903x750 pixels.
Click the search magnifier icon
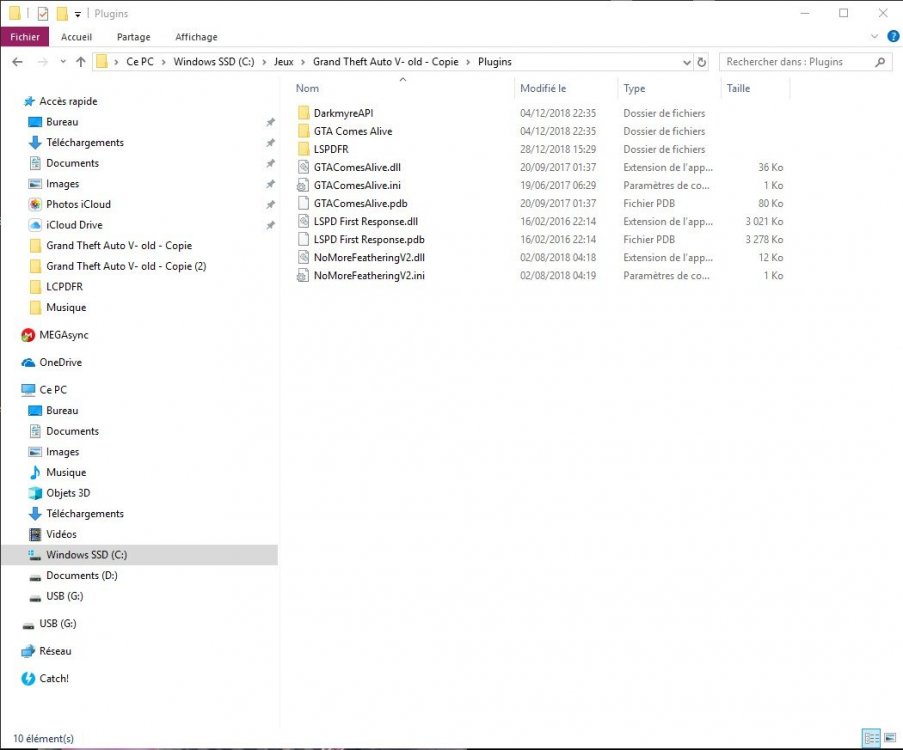[879, 62]
